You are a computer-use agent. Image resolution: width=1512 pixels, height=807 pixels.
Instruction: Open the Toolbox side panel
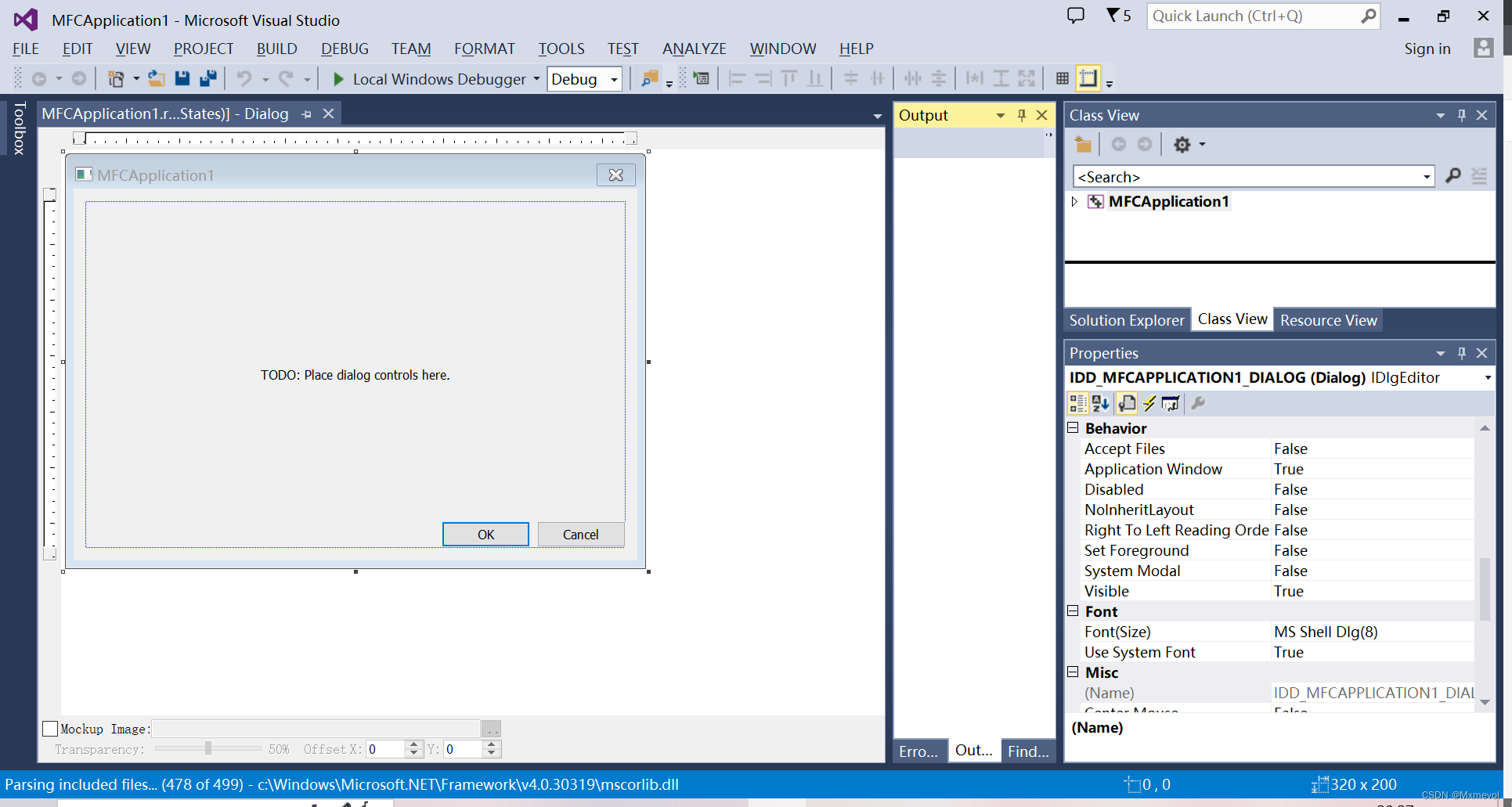pos(20,128)
